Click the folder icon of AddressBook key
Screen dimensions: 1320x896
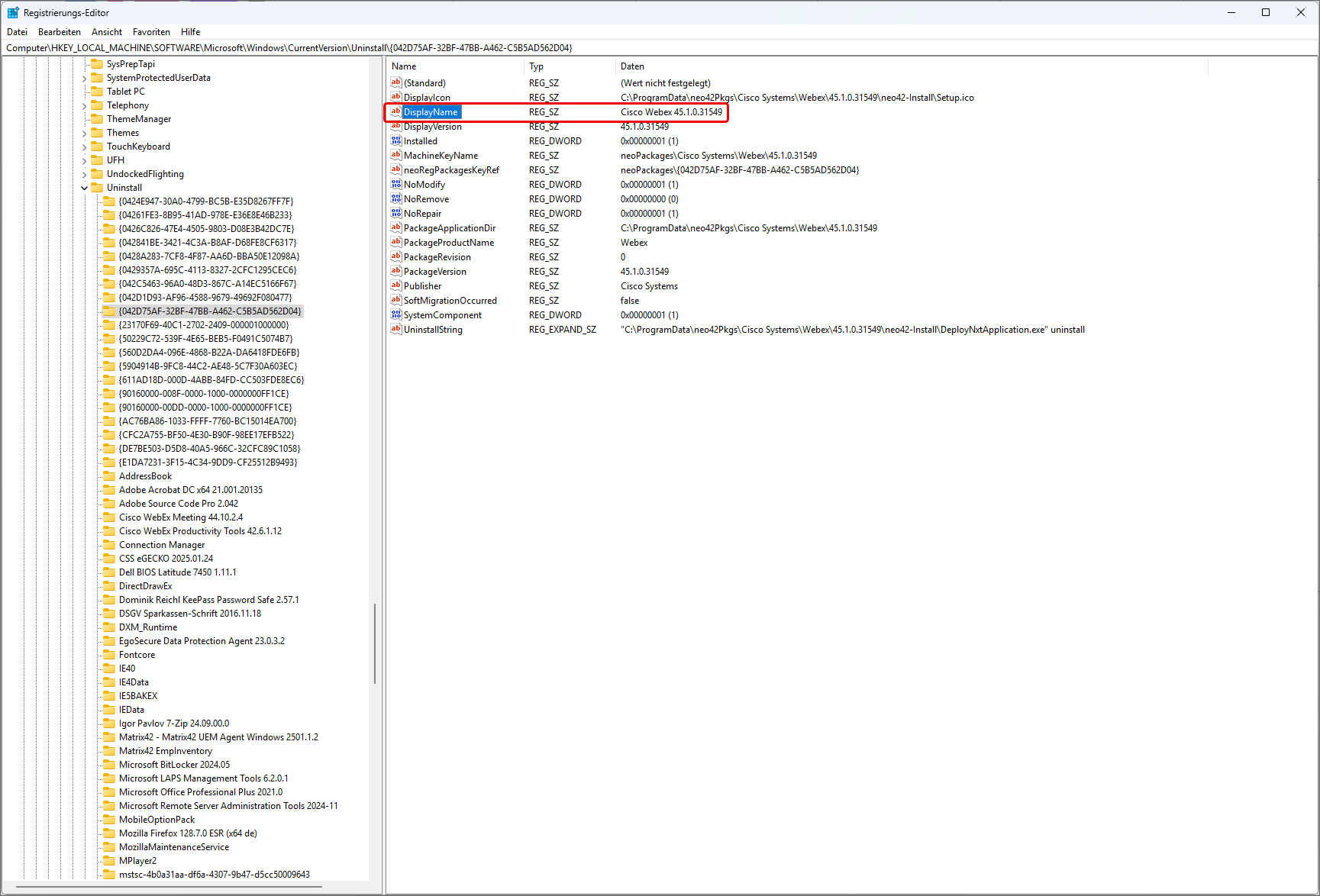click(x=109, y=476)
